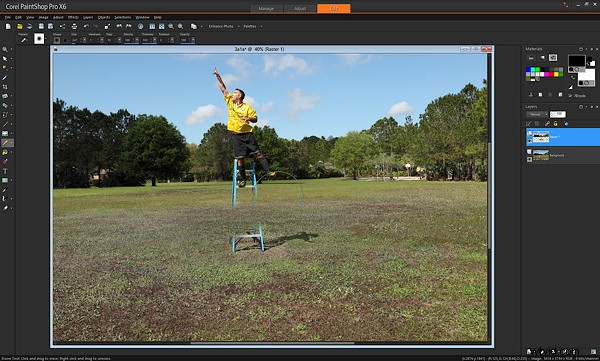Open the File menu
600x361 pixels.
(x=8, y=17)
